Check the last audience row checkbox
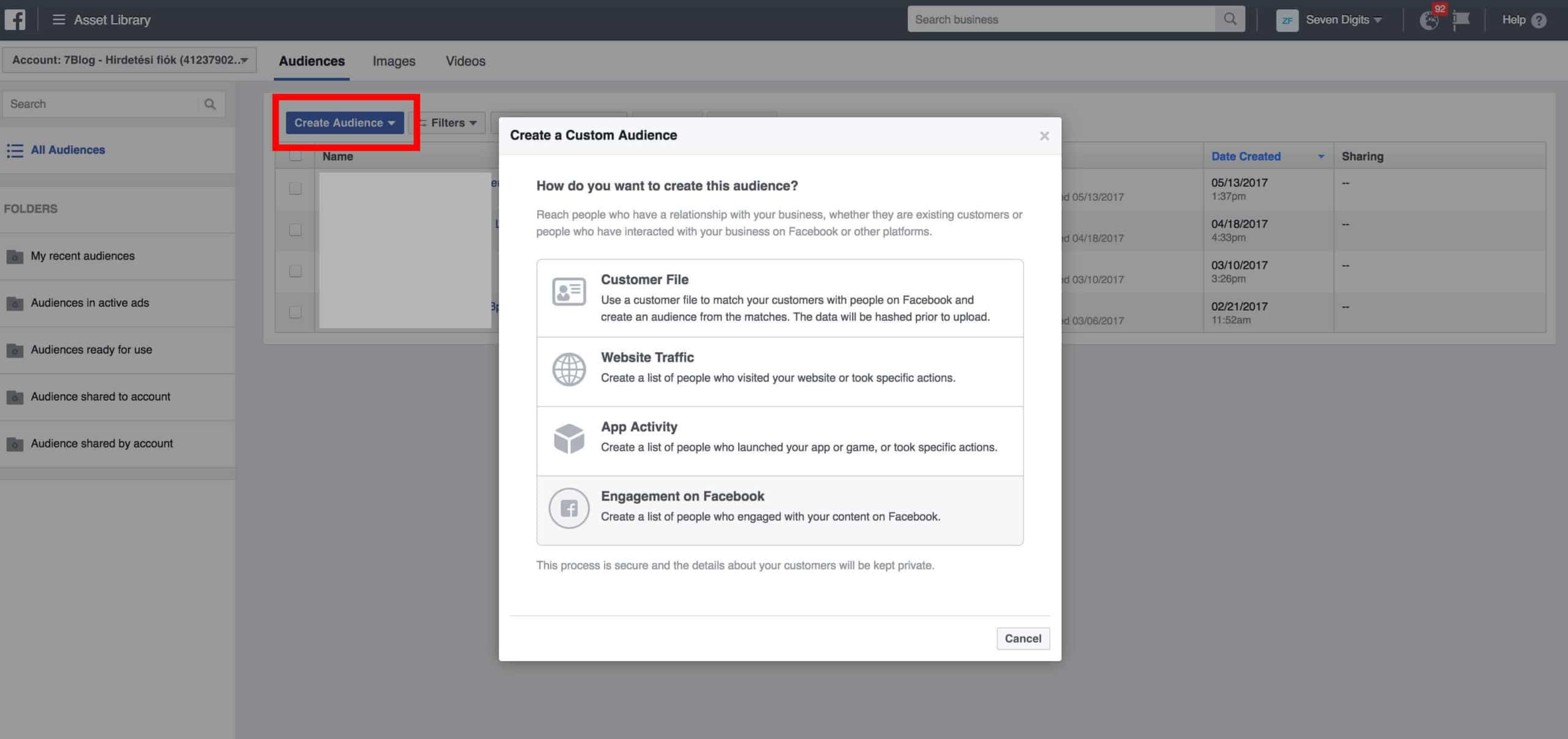 (295, 312)
